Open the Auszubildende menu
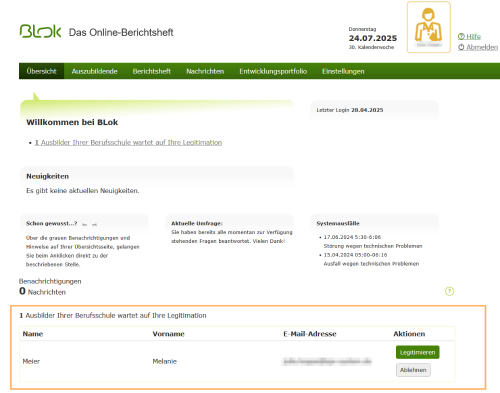This screenshot has height=393, width=500. point(95,71)
